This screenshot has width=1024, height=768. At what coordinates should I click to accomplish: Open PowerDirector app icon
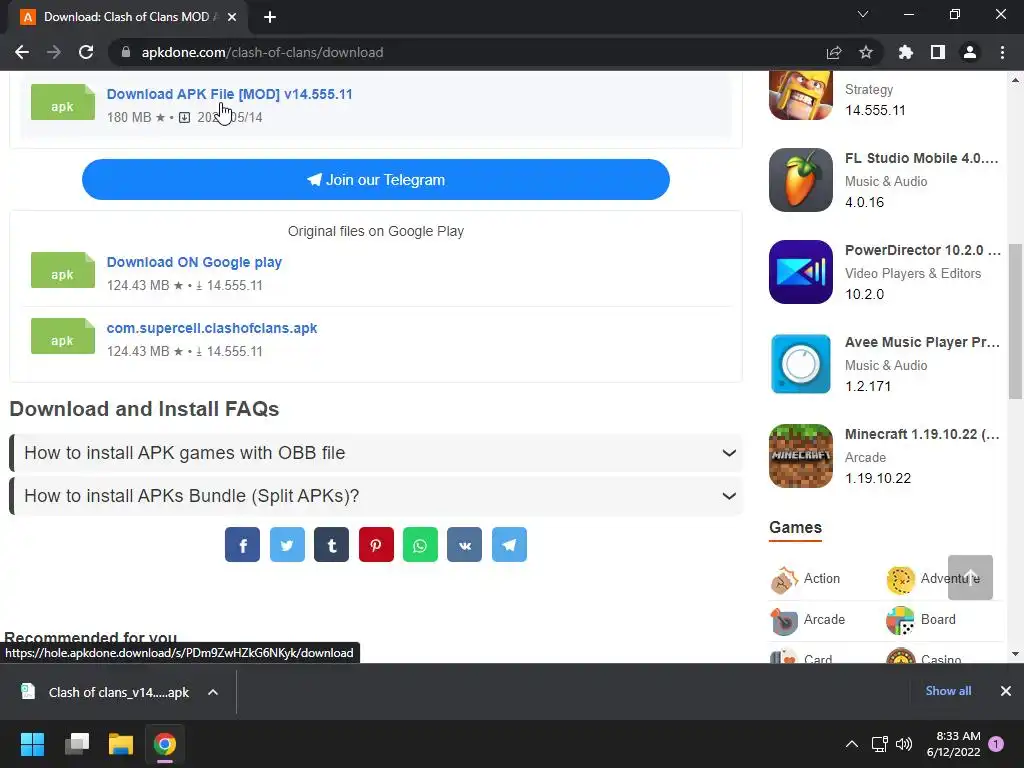pyautogui.click(x=801, y=272)
